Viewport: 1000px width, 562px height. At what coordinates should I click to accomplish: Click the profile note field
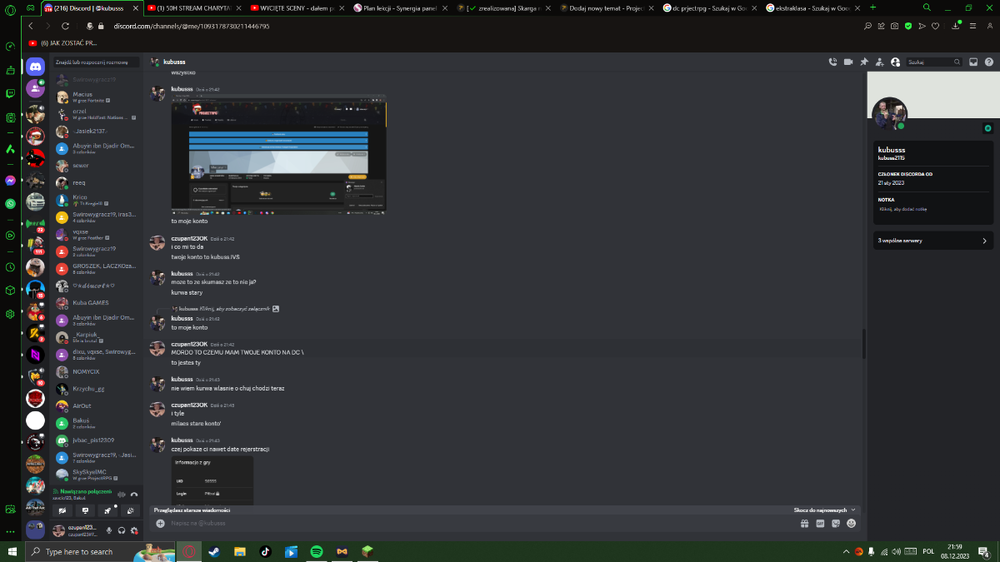[x=932, y=209]
